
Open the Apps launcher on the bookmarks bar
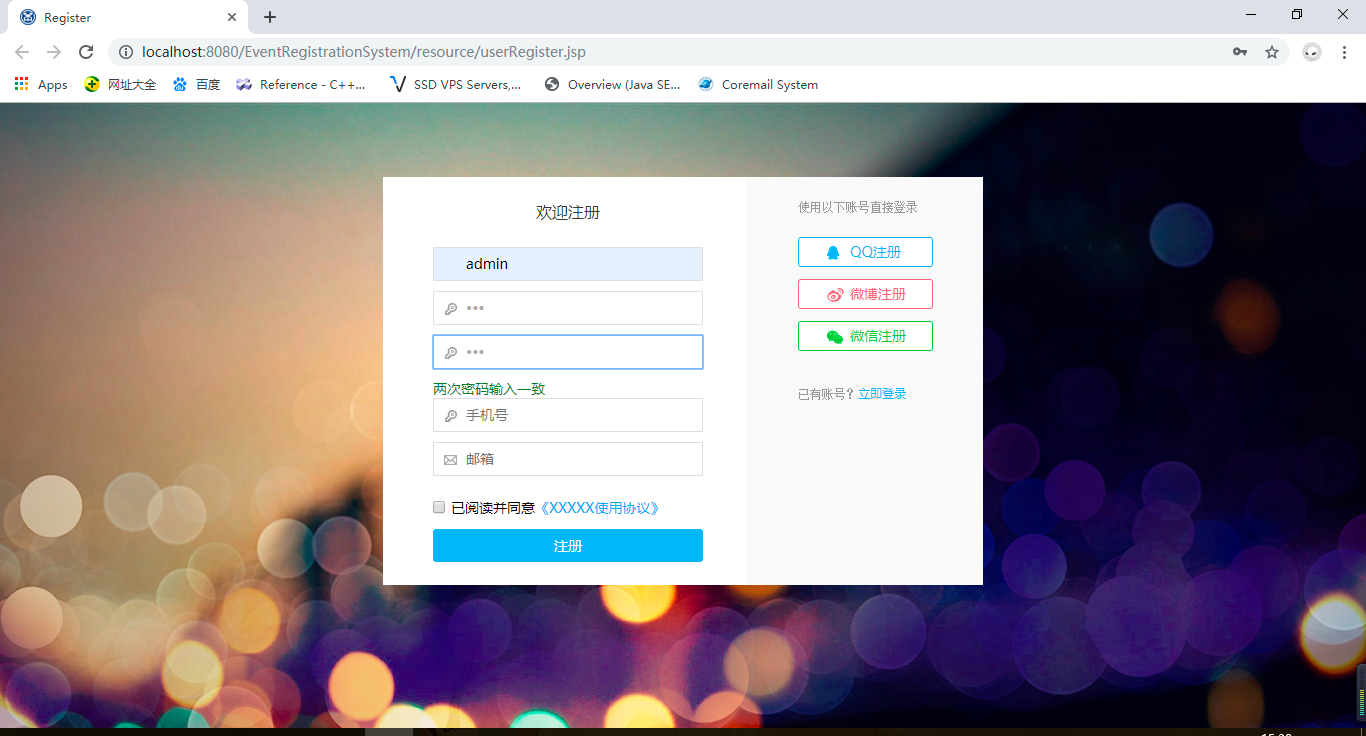click(21, 84)
